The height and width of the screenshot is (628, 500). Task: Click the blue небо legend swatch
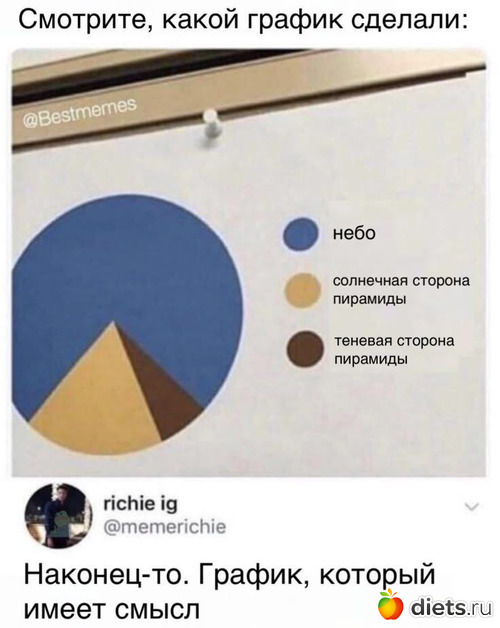[x=301, y=234]
